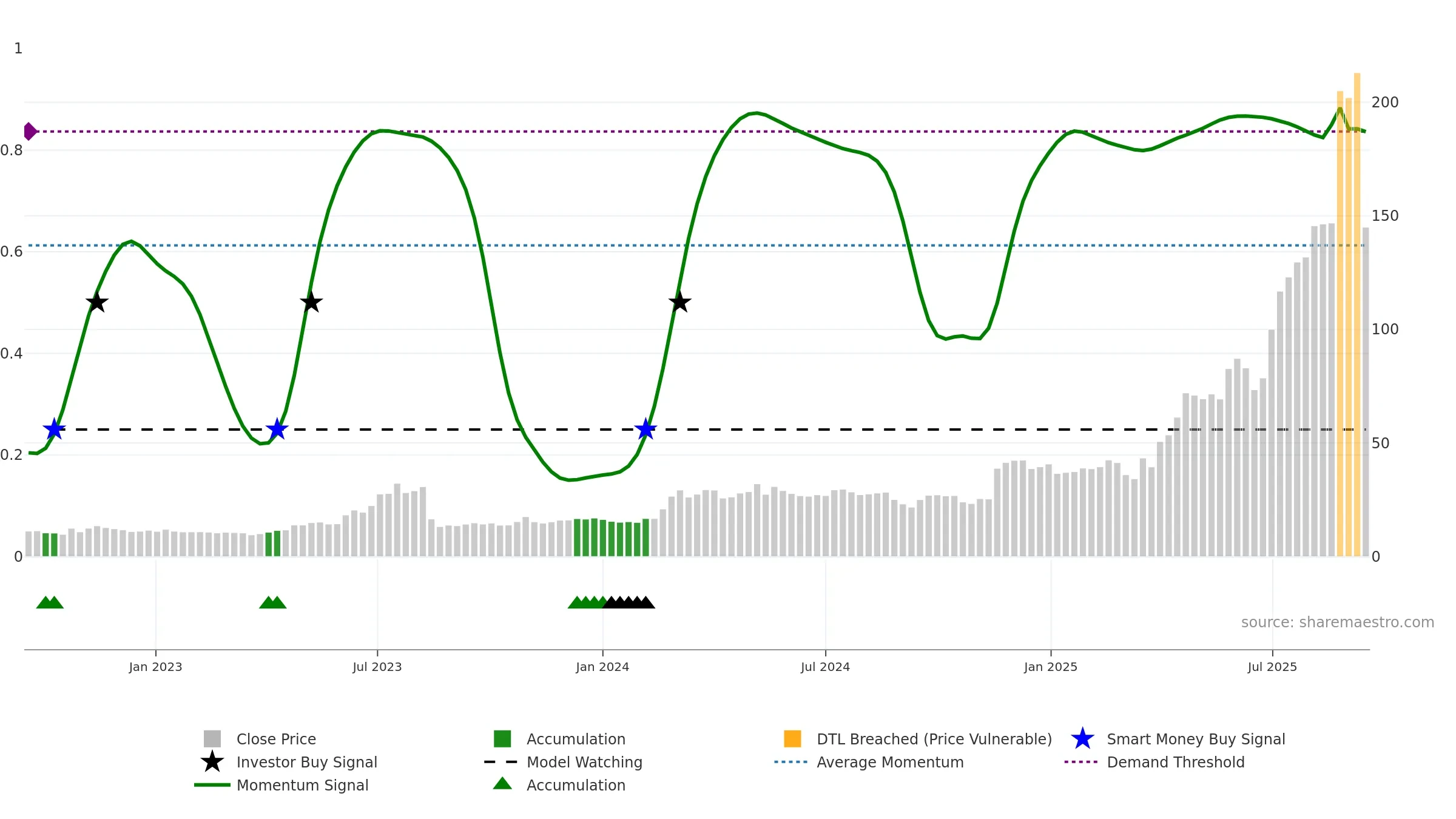Viewport: 1456px width, 819px height.
Task: Toggle the Close Price legend entry
Action: (x=276, y=739)
